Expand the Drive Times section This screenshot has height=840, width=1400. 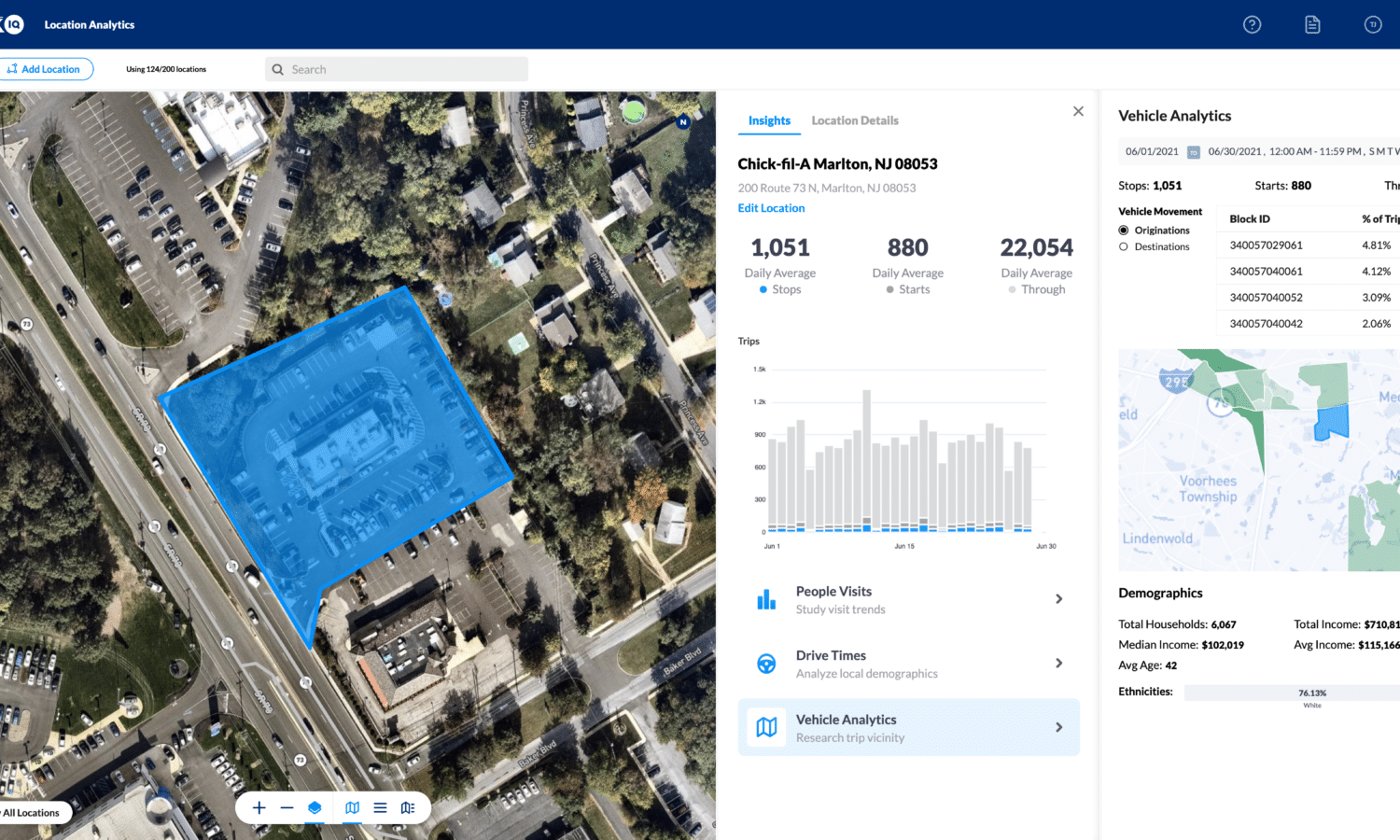point(908,664)
